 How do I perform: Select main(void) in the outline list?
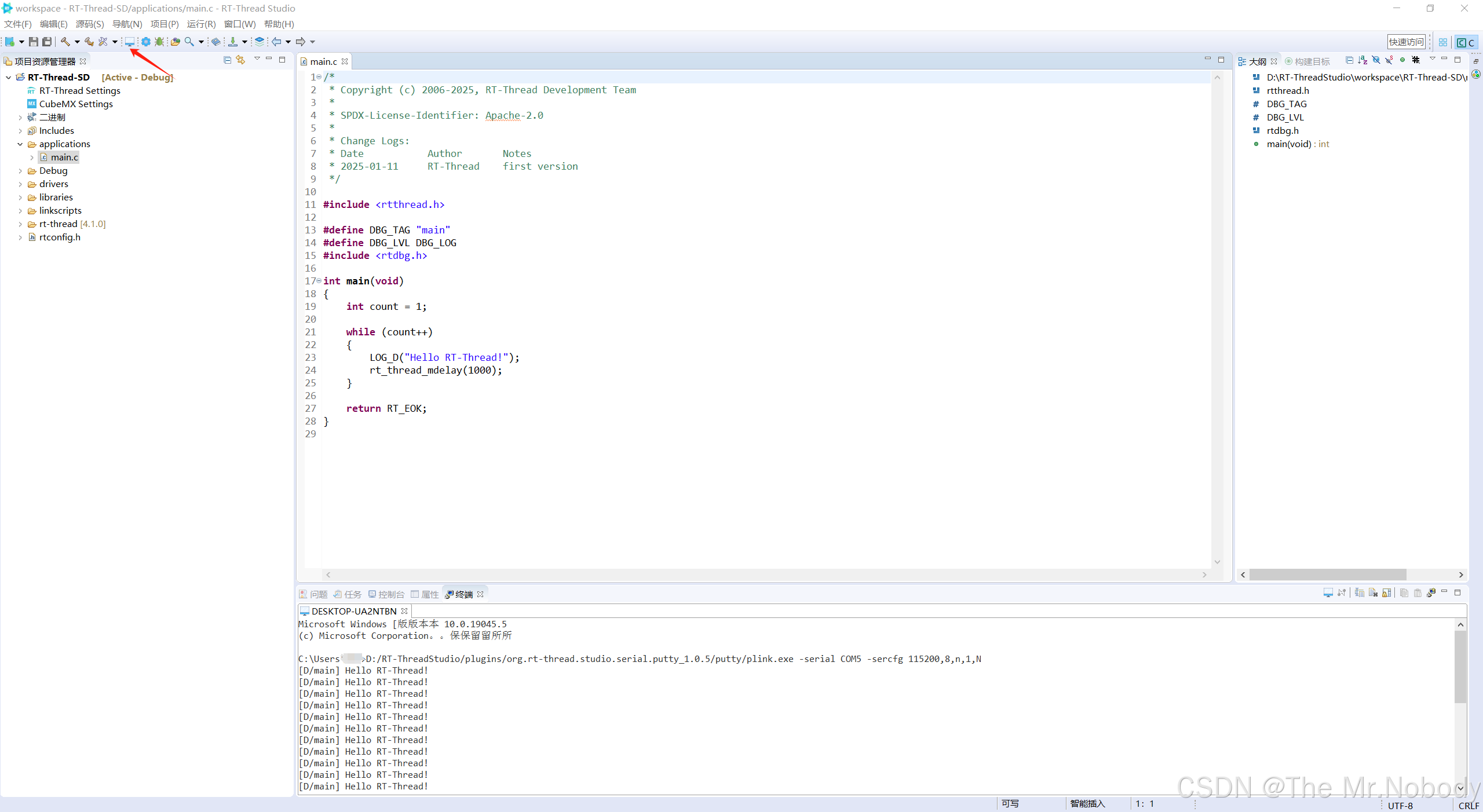[x=1289, y=144]
